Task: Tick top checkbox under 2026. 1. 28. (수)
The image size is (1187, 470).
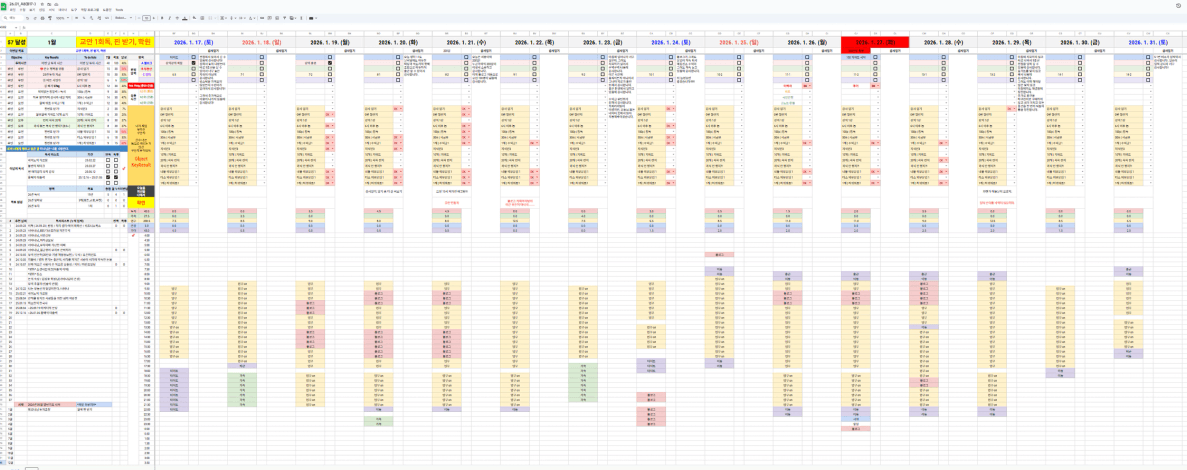Action: coord(943,57)
